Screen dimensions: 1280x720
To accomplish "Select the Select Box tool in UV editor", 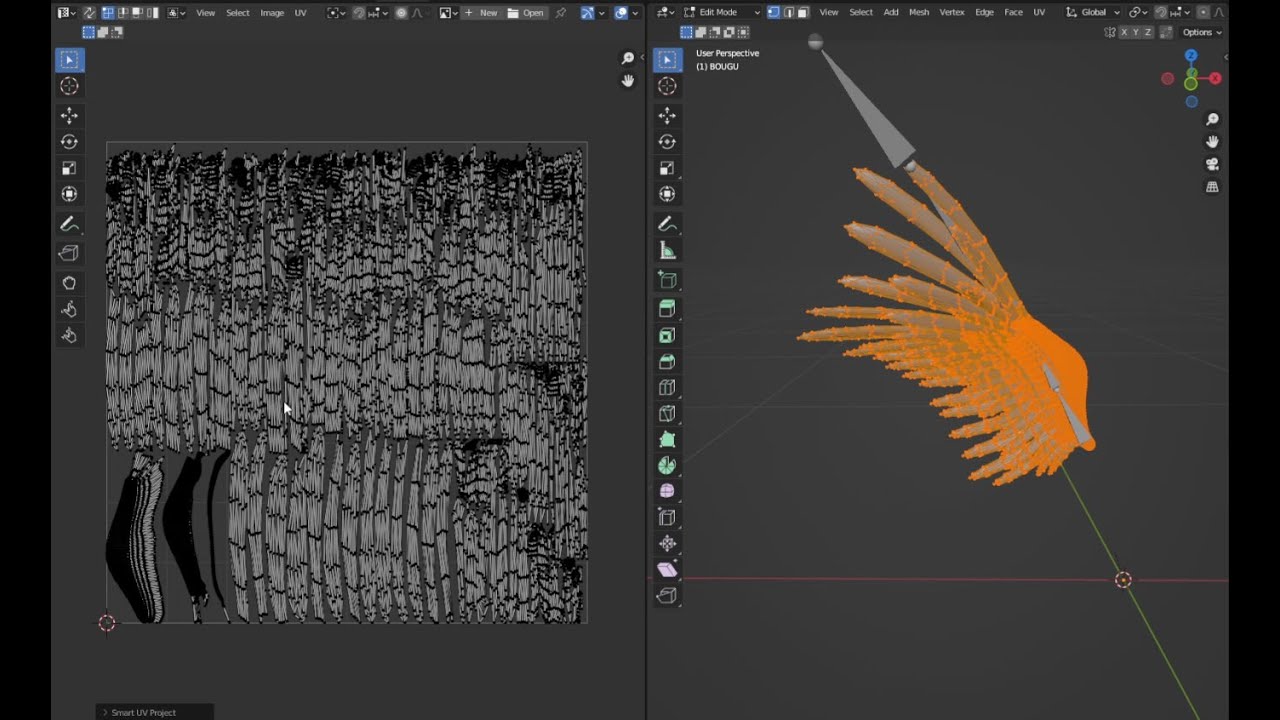I will coord(69,60).
